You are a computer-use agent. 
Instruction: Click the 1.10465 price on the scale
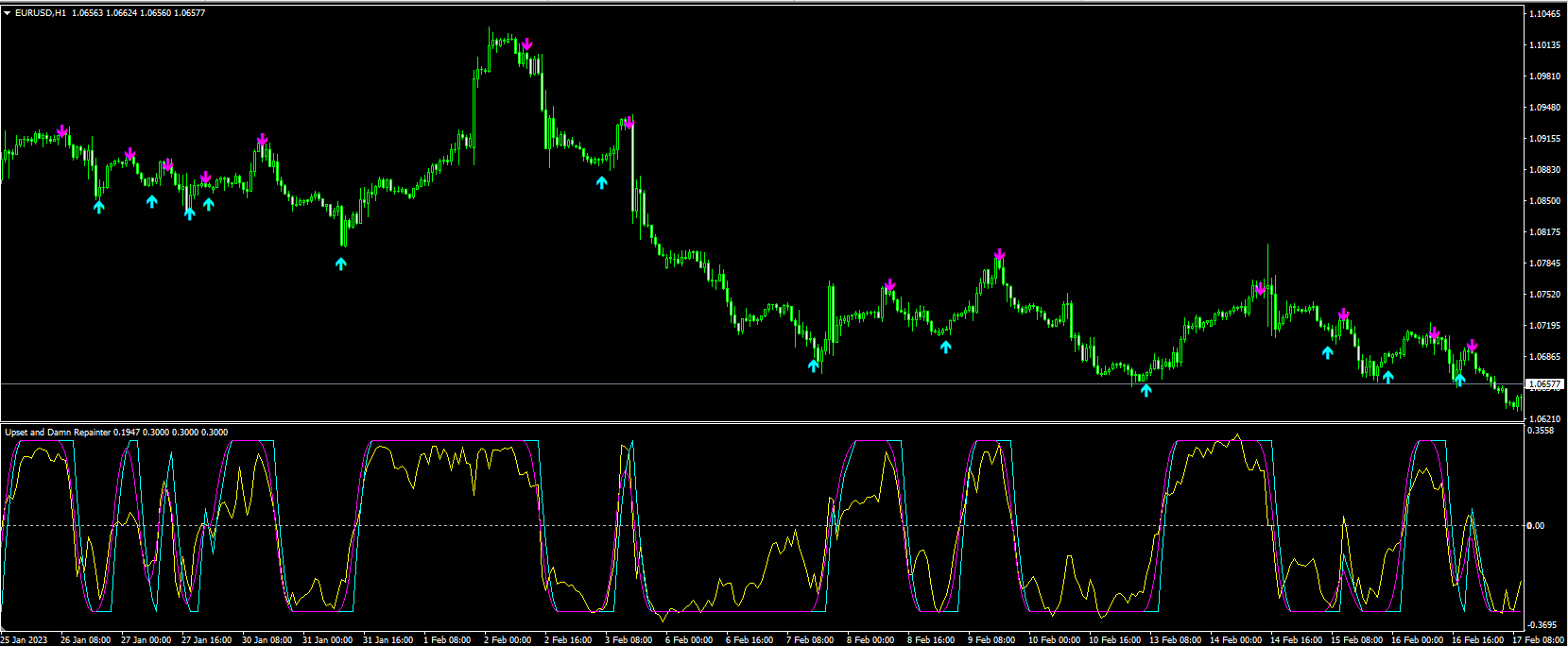(1544, 14)
